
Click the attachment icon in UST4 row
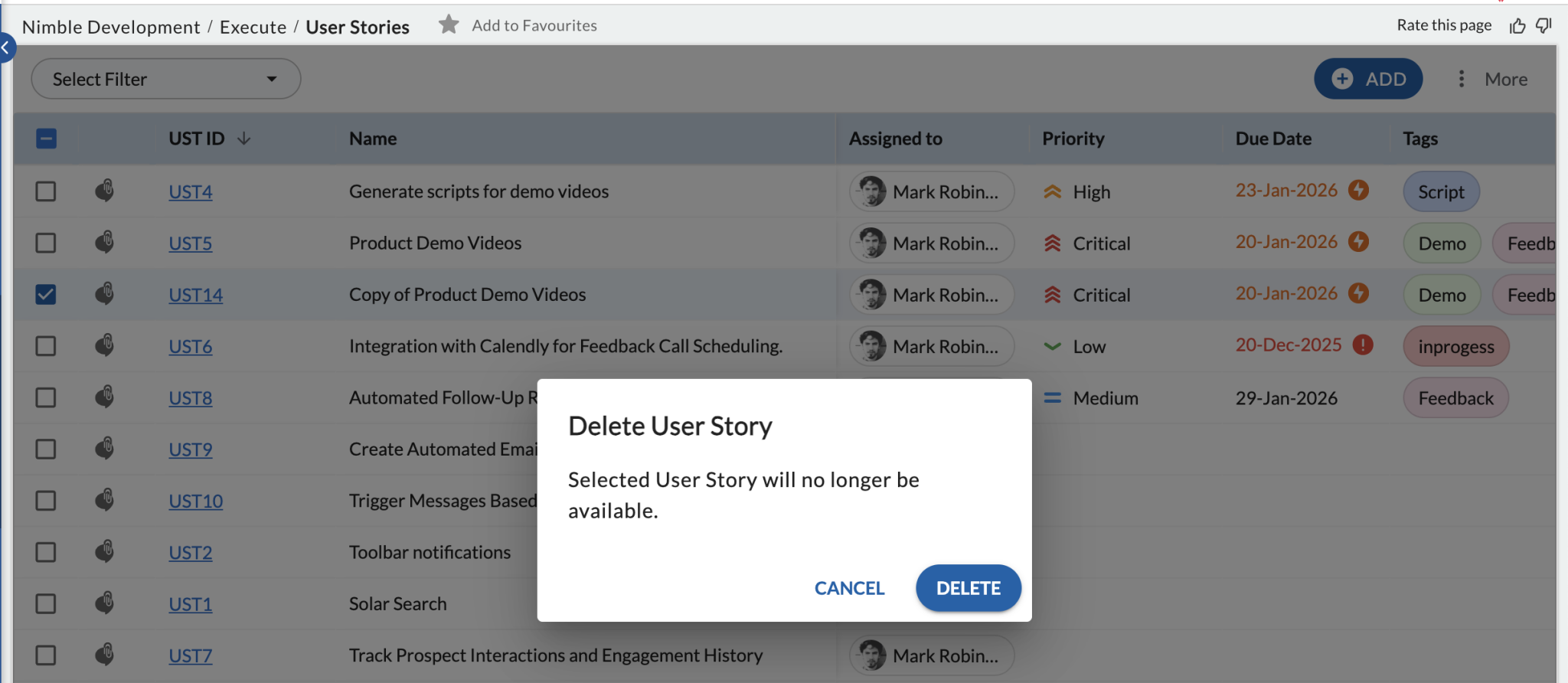click(105, 191)
